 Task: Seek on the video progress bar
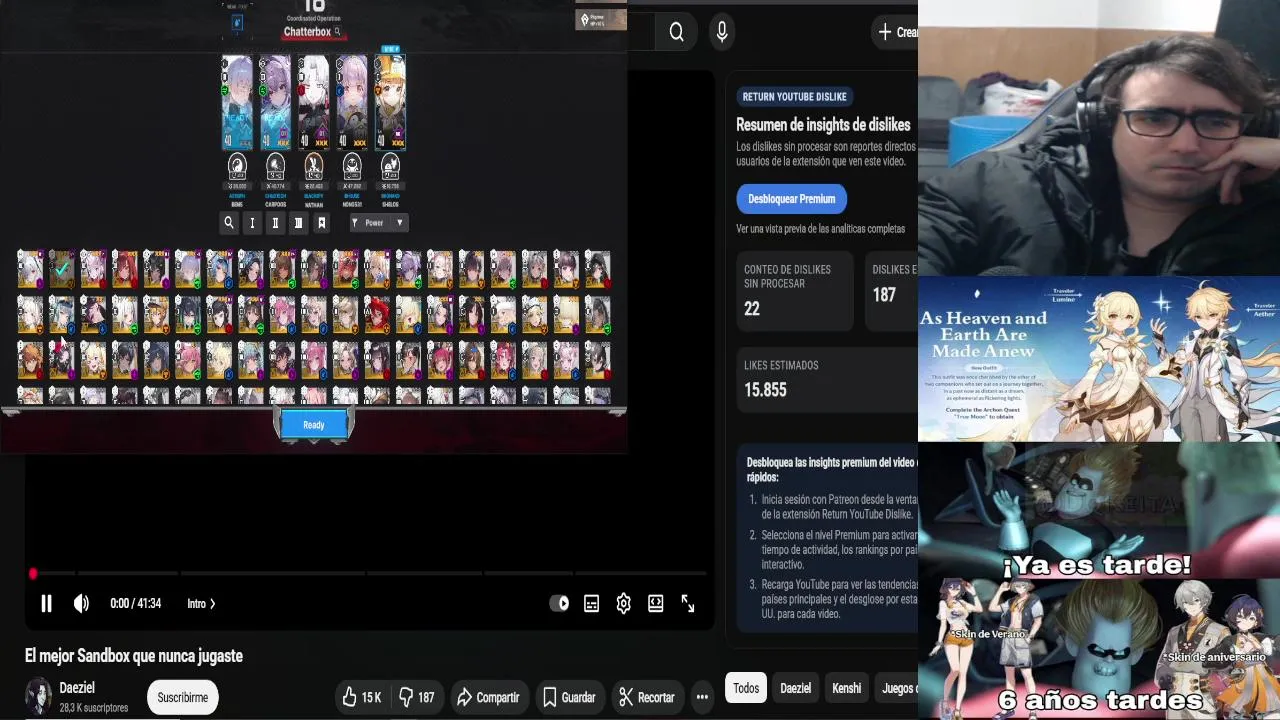pyautogui.click(x=370, y=573)
